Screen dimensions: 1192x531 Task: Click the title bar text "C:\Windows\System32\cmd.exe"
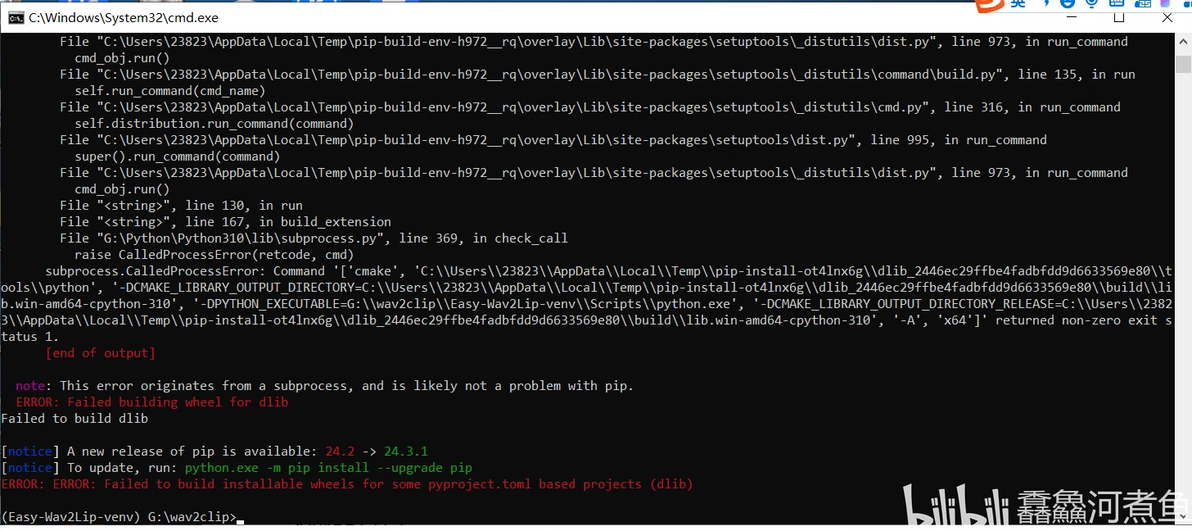[x=123, y=18]
